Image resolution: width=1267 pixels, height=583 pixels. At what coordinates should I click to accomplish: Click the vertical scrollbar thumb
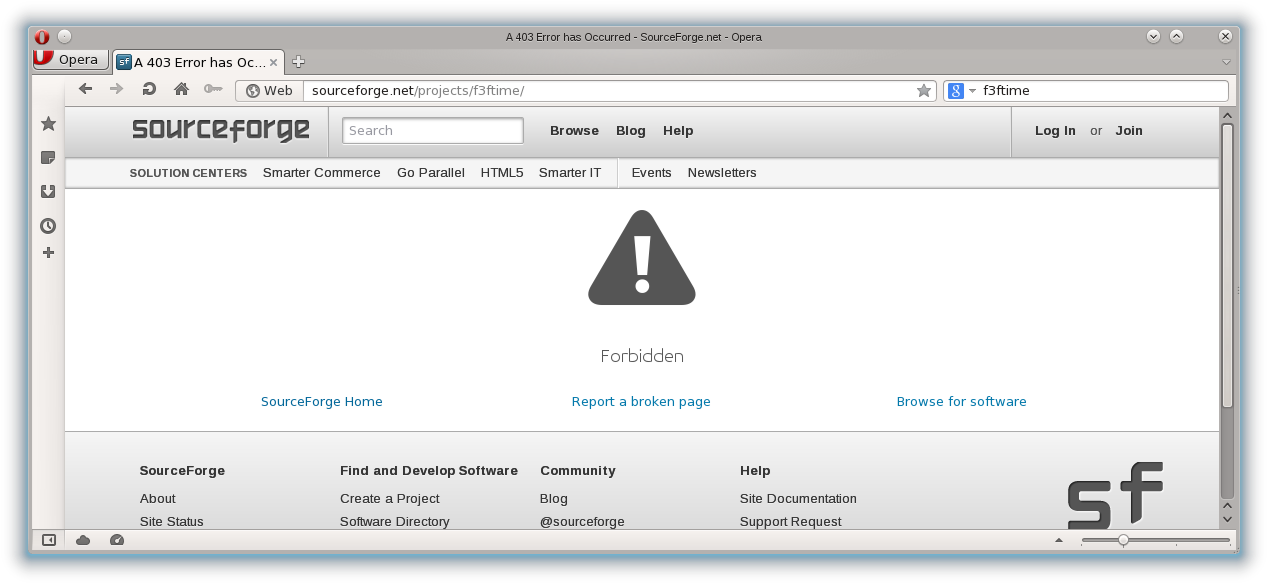1227,265
